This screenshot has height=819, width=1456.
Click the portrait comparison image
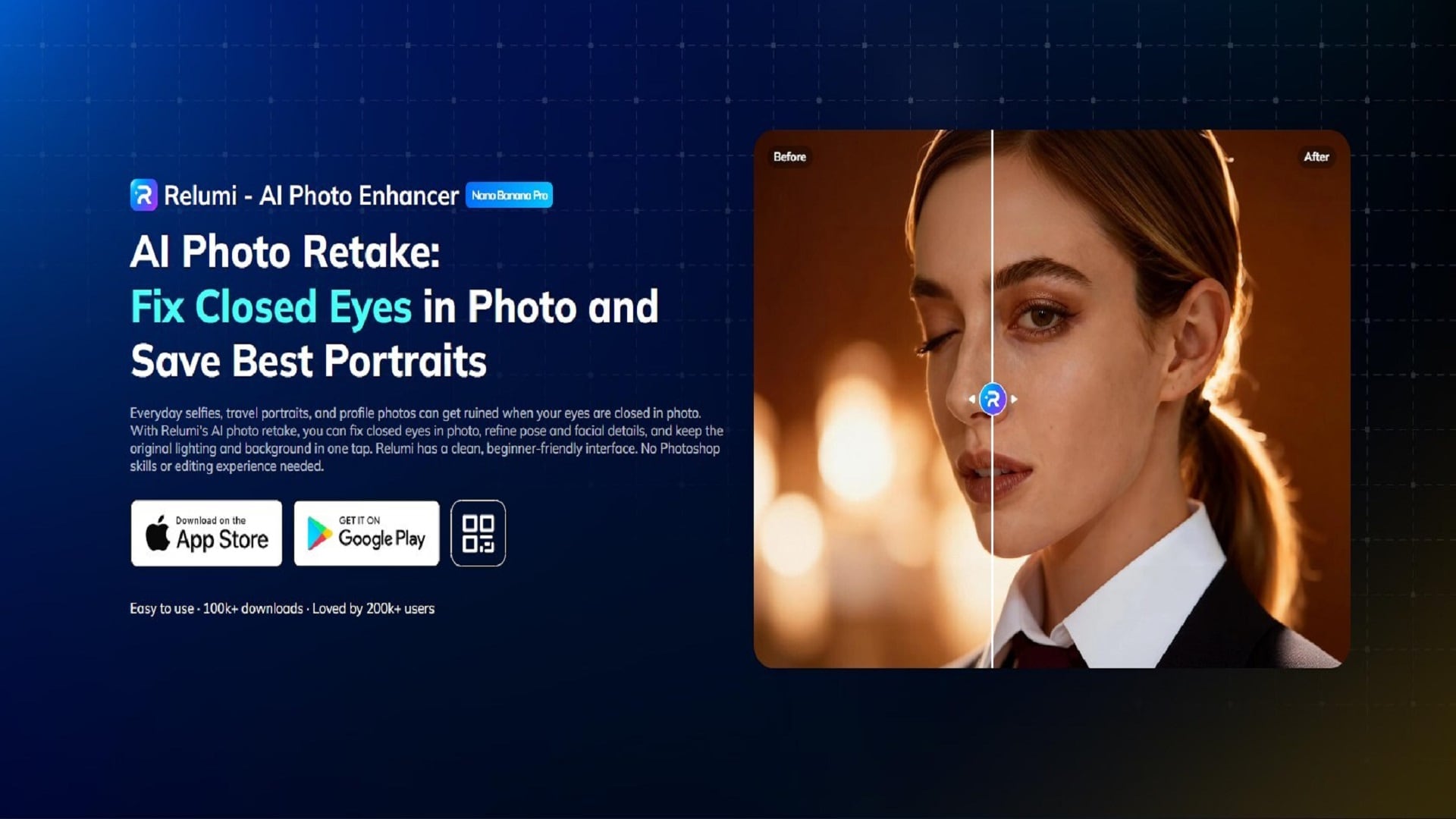[x=1052, y=399]
